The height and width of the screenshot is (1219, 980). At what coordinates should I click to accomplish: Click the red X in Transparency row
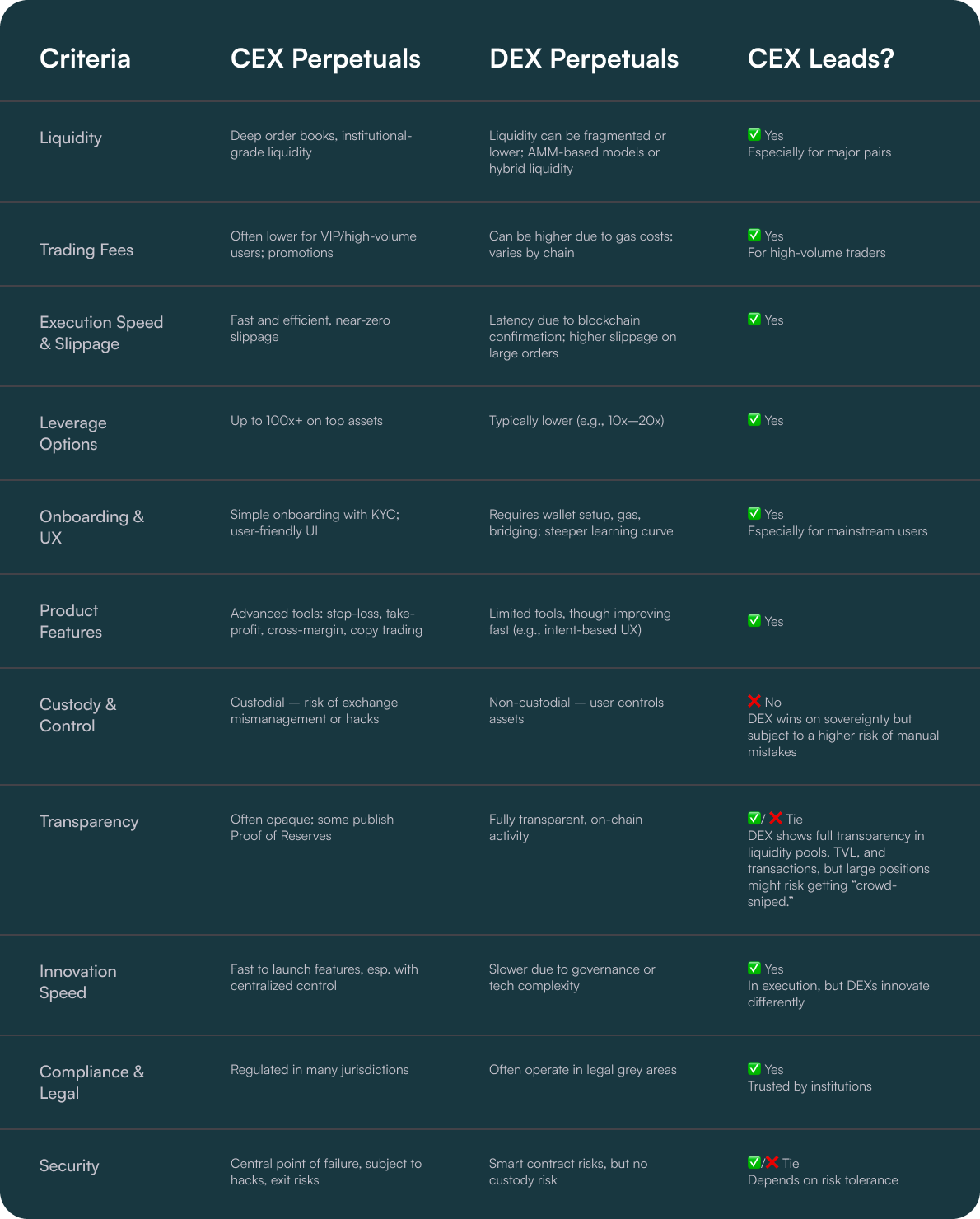(x=775, y=819)
